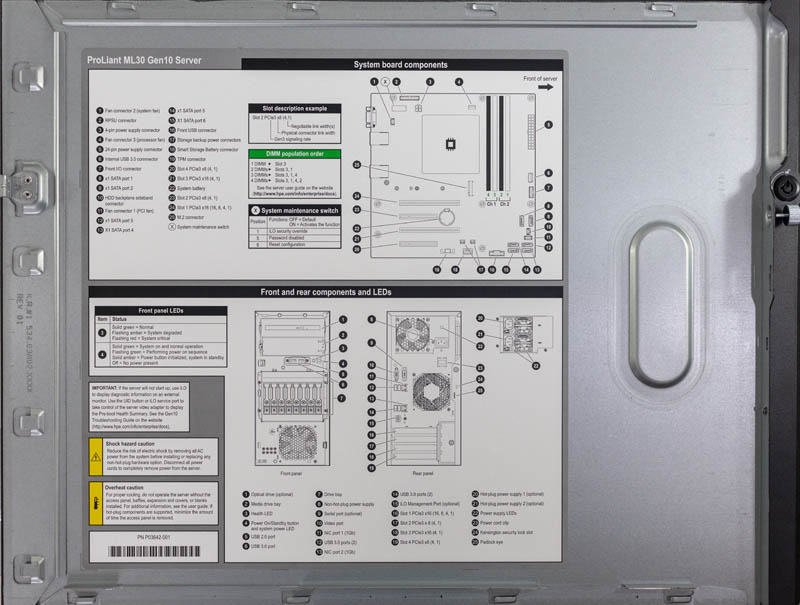This screenshot has width=800, height=605.
Task: Click the power button on chassis edge
Action: coord(786,188)
